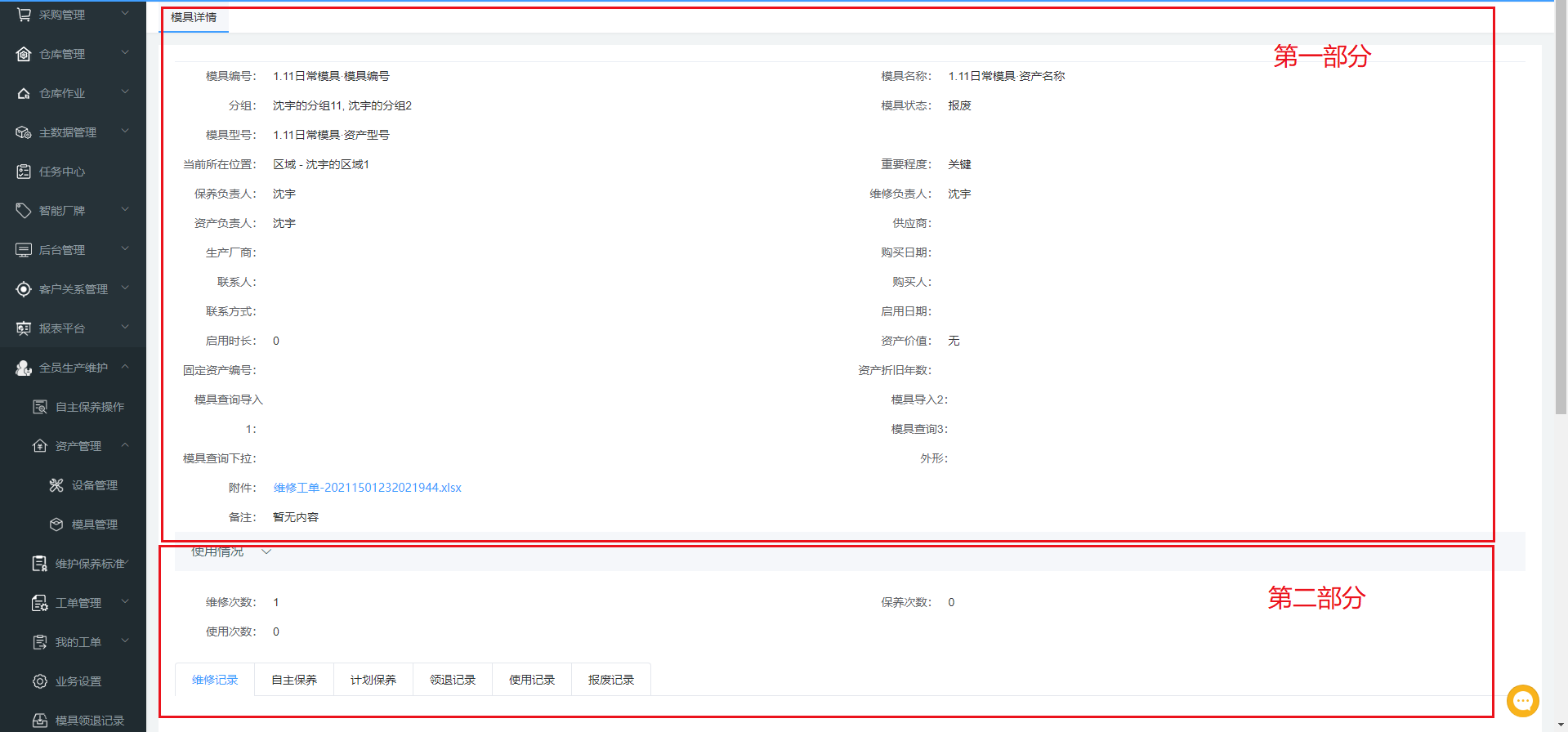This screenshot has width=1568, height=732.
Task: Open the orange chat support bubble
Action: pos(1522,700)
